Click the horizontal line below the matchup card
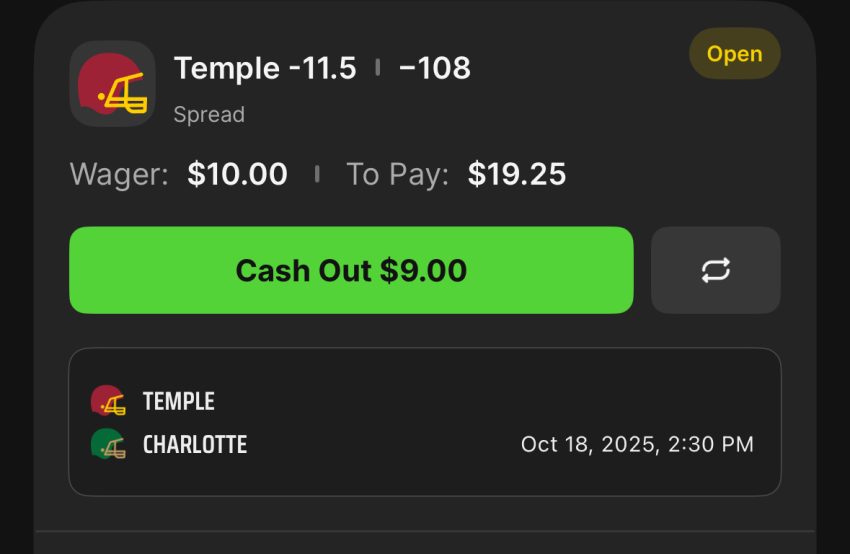The height and width of the screenshot is (554, 850). click(x=425, y=531)
